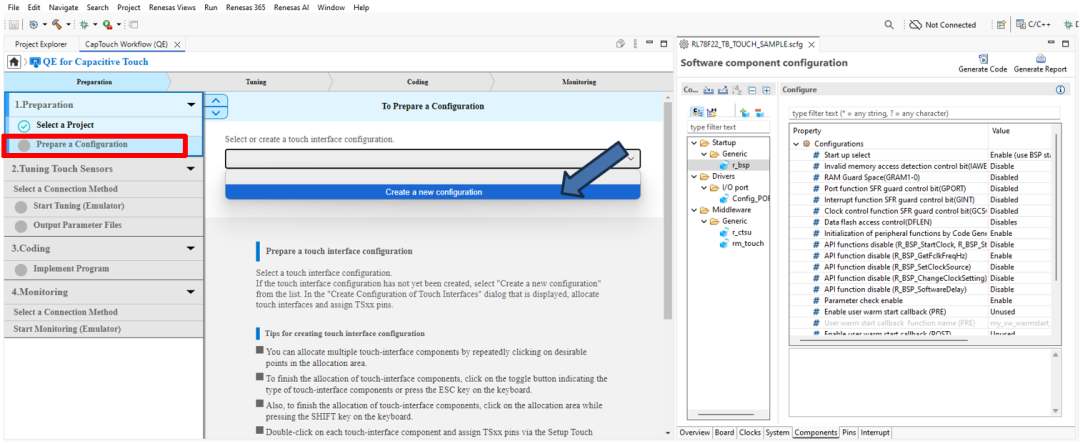Click the Select a Project green check step
Screen dimensions: 1080x444
tap(24, 126)
